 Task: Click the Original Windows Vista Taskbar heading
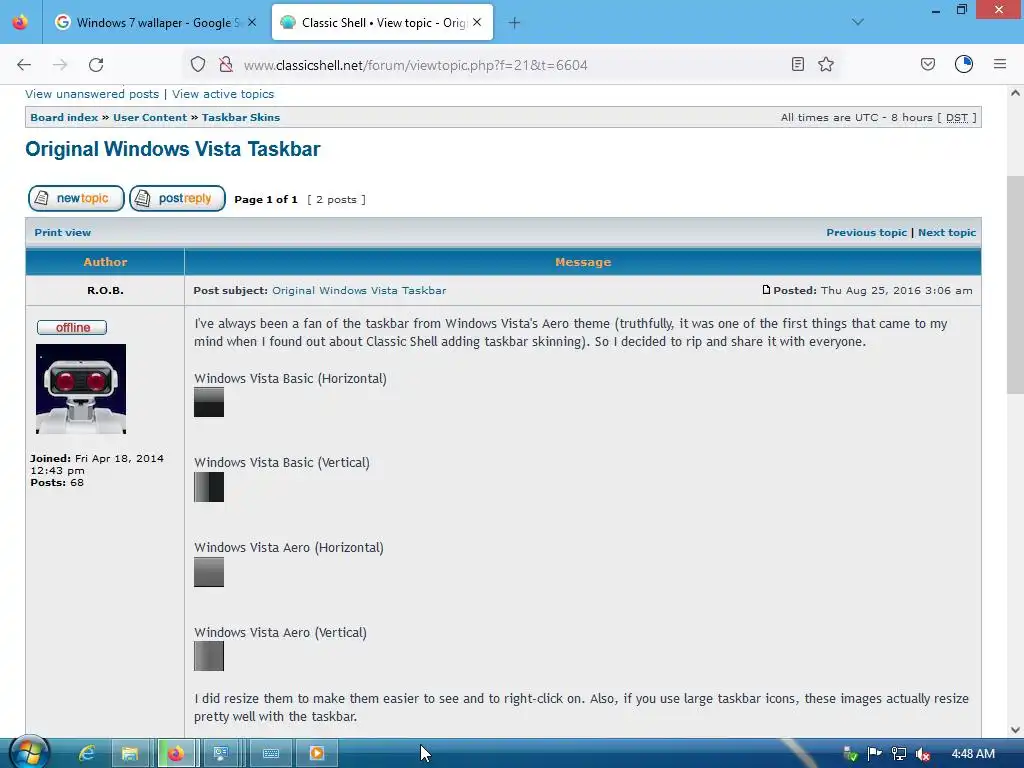(x=173, y=149)
